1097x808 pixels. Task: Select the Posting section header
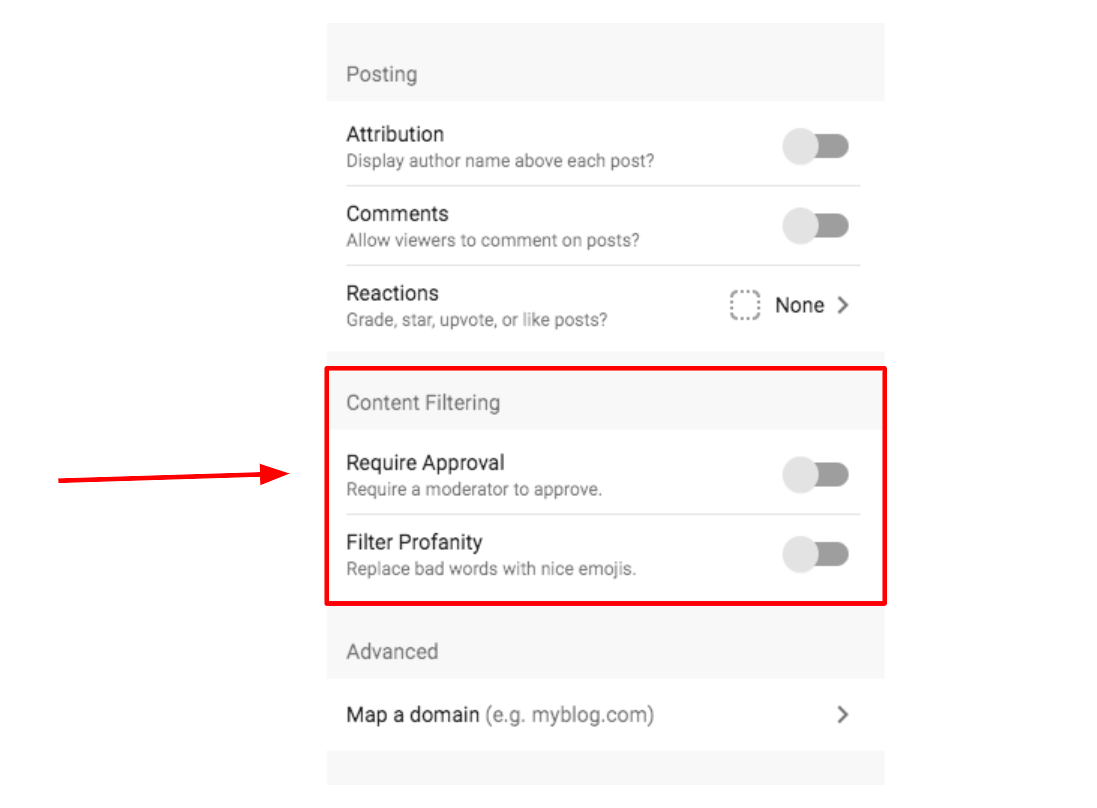click(x=382, y=74)
